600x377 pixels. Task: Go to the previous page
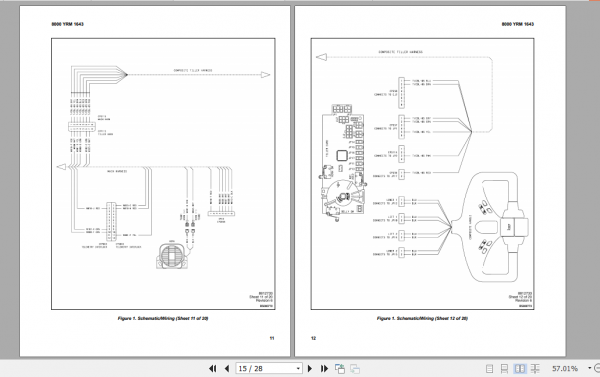(x=227, y=369)
